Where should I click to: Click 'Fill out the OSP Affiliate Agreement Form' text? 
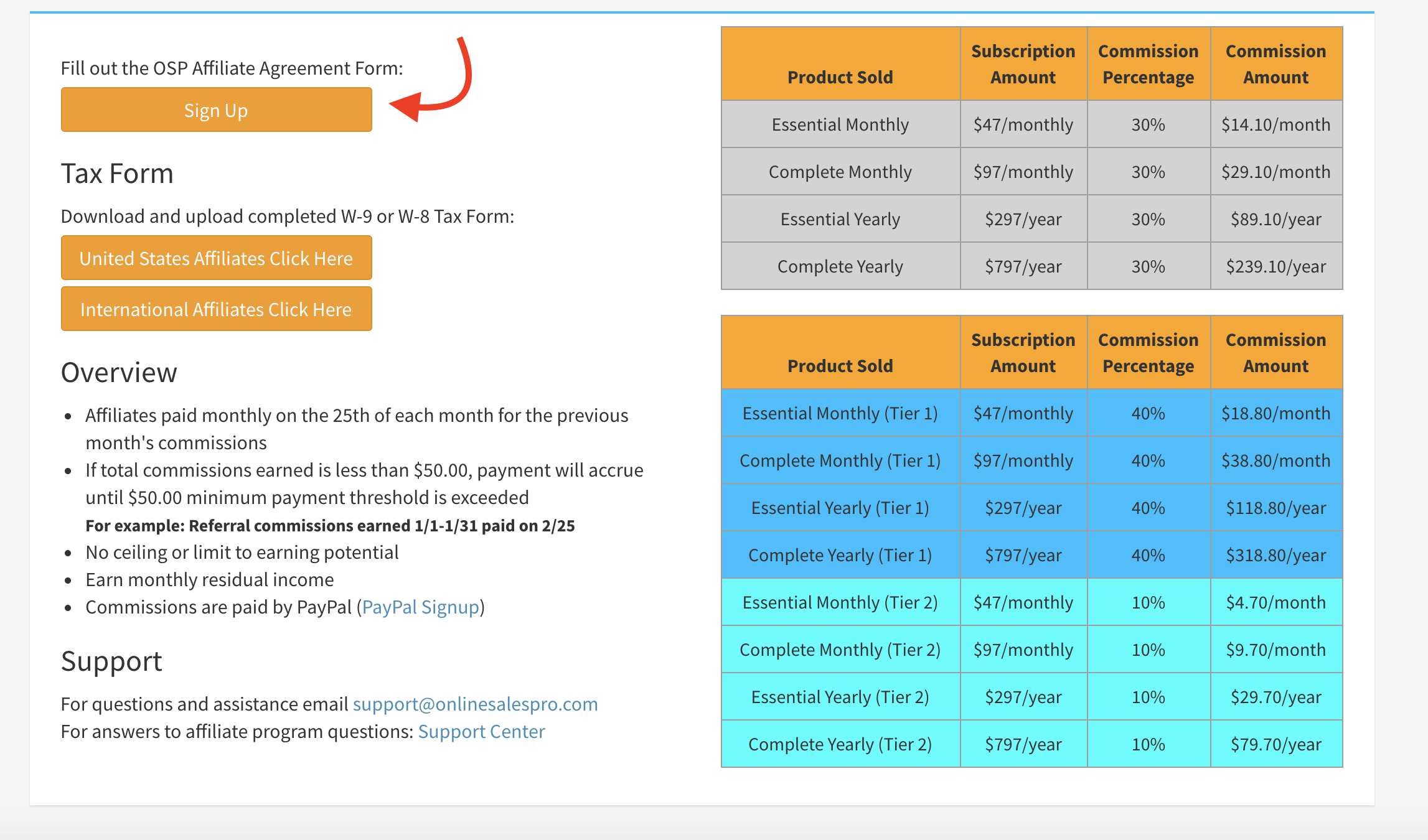tap(232, 68)
